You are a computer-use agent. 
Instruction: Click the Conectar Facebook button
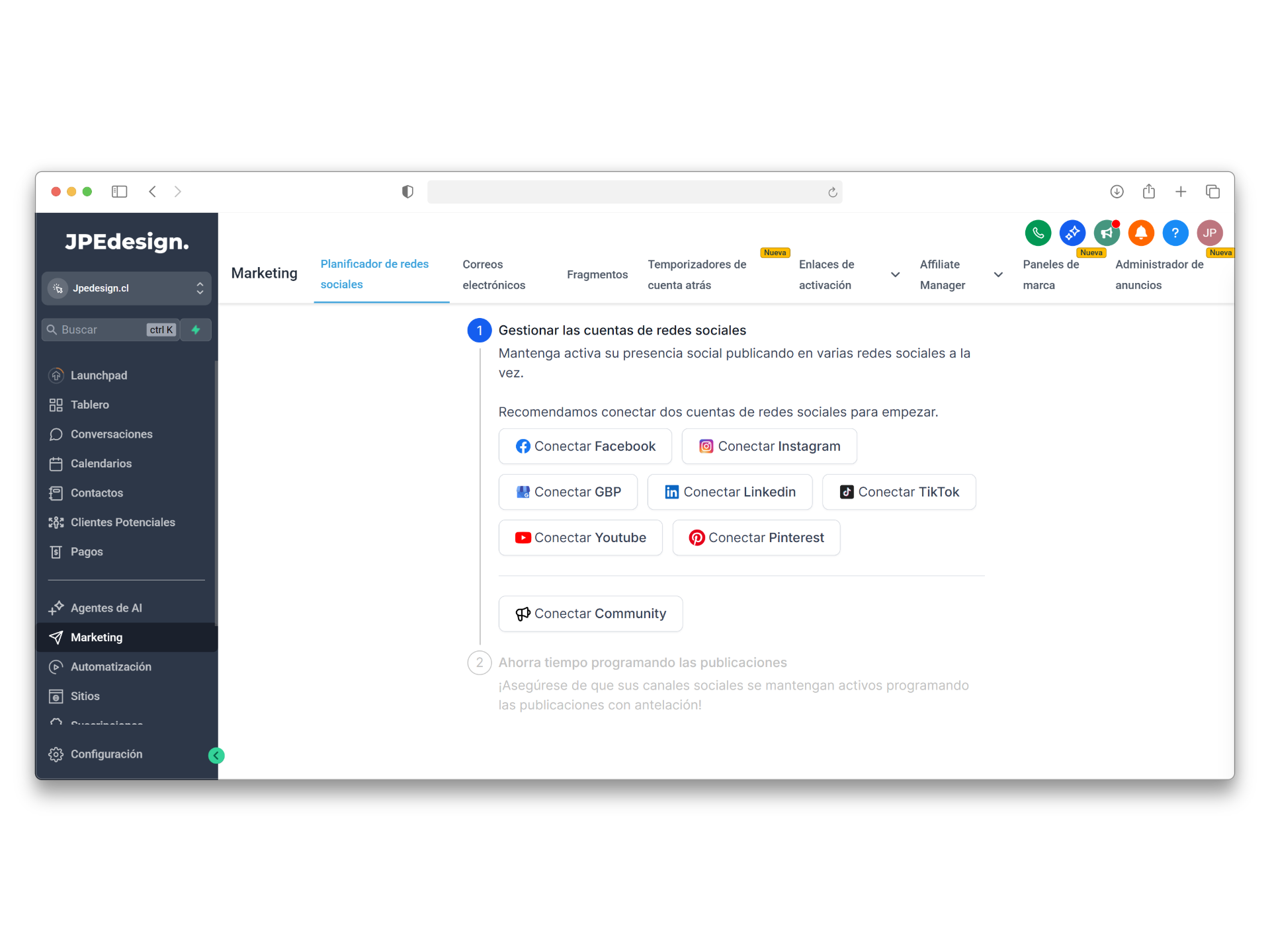(585, 446)
